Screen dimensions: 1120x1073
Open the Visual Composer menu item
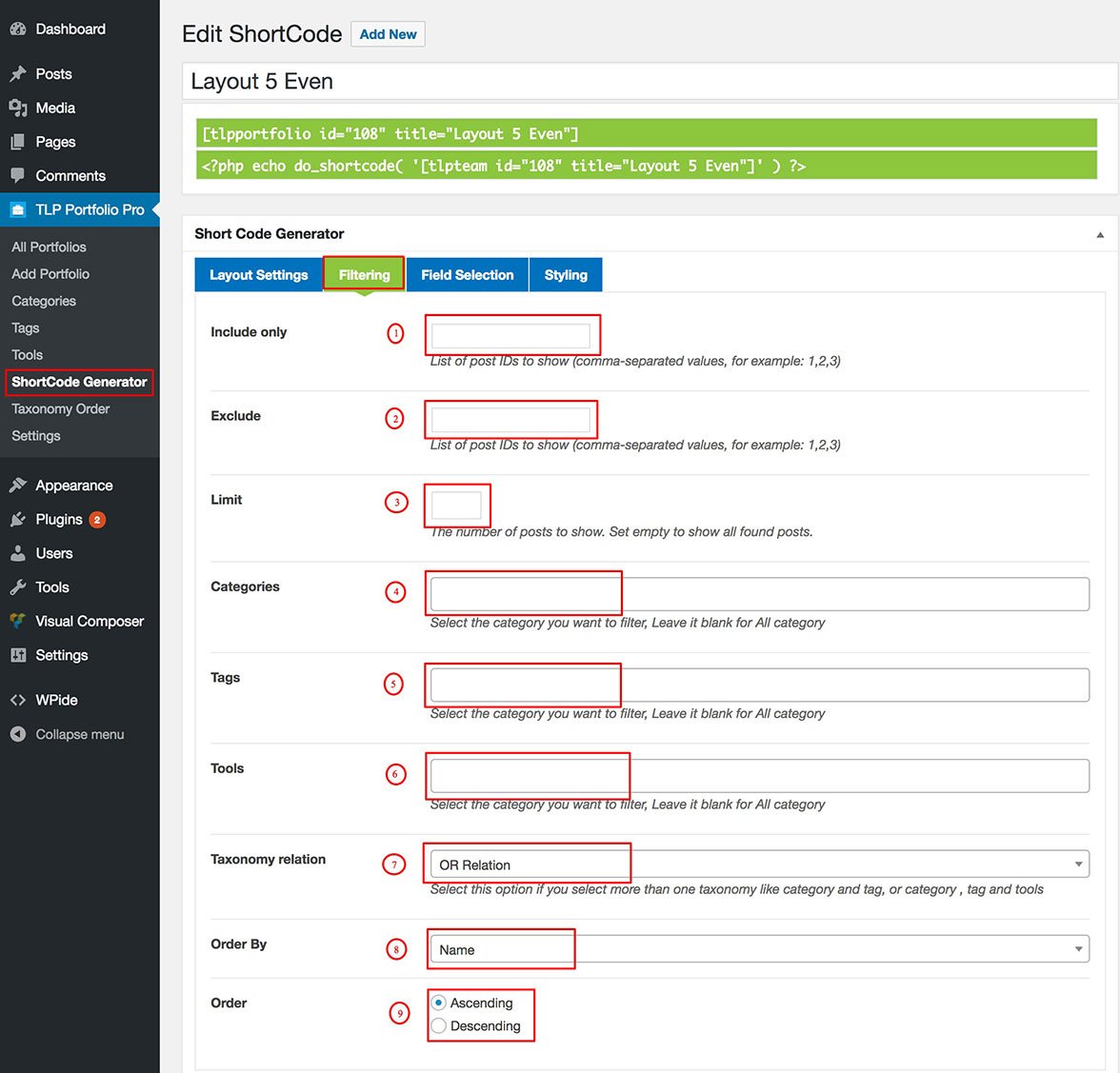80,621
